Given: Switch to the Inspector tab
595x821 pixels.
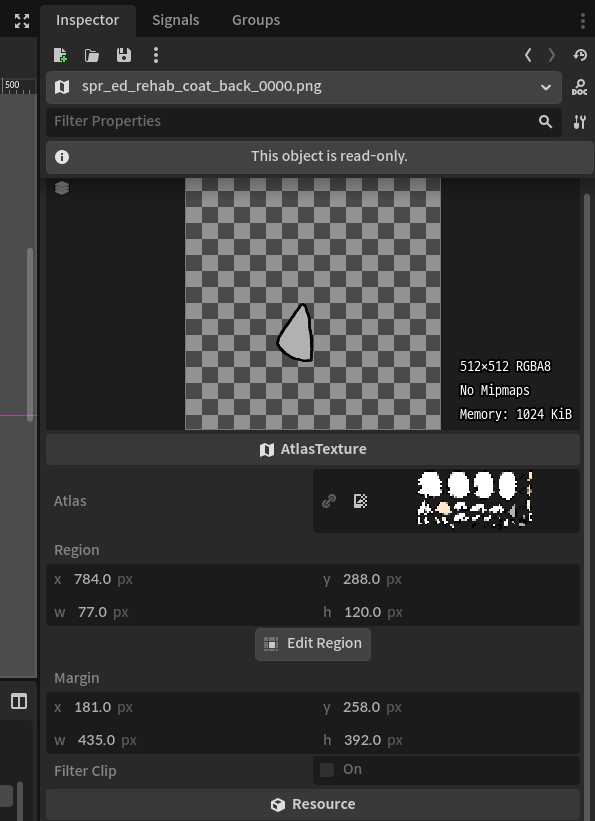Looking at the screenshot, I should point(87,20).
